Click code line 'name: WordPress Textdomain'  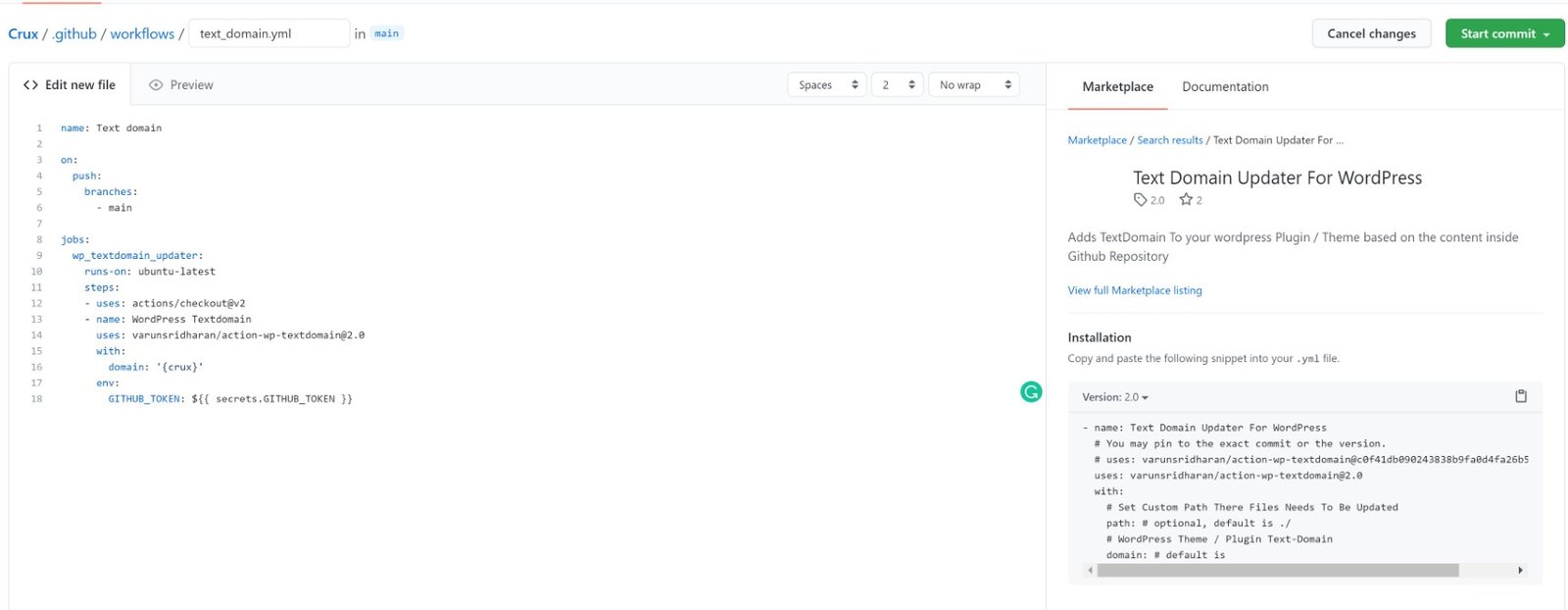[168, 320]
